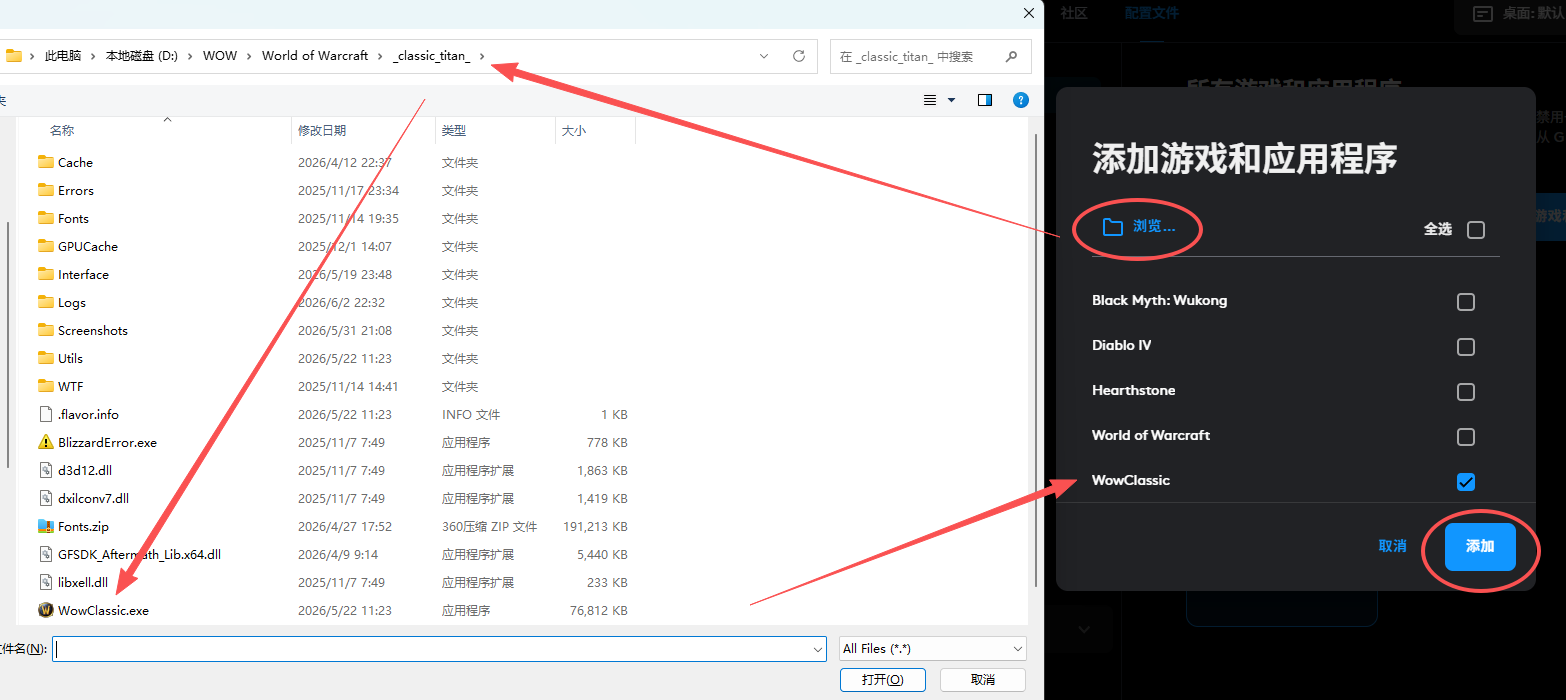Screen dimensions: 1566x700
Task: Select the BlizzardError.exe warning icon
Action: [x=45, y=442]
